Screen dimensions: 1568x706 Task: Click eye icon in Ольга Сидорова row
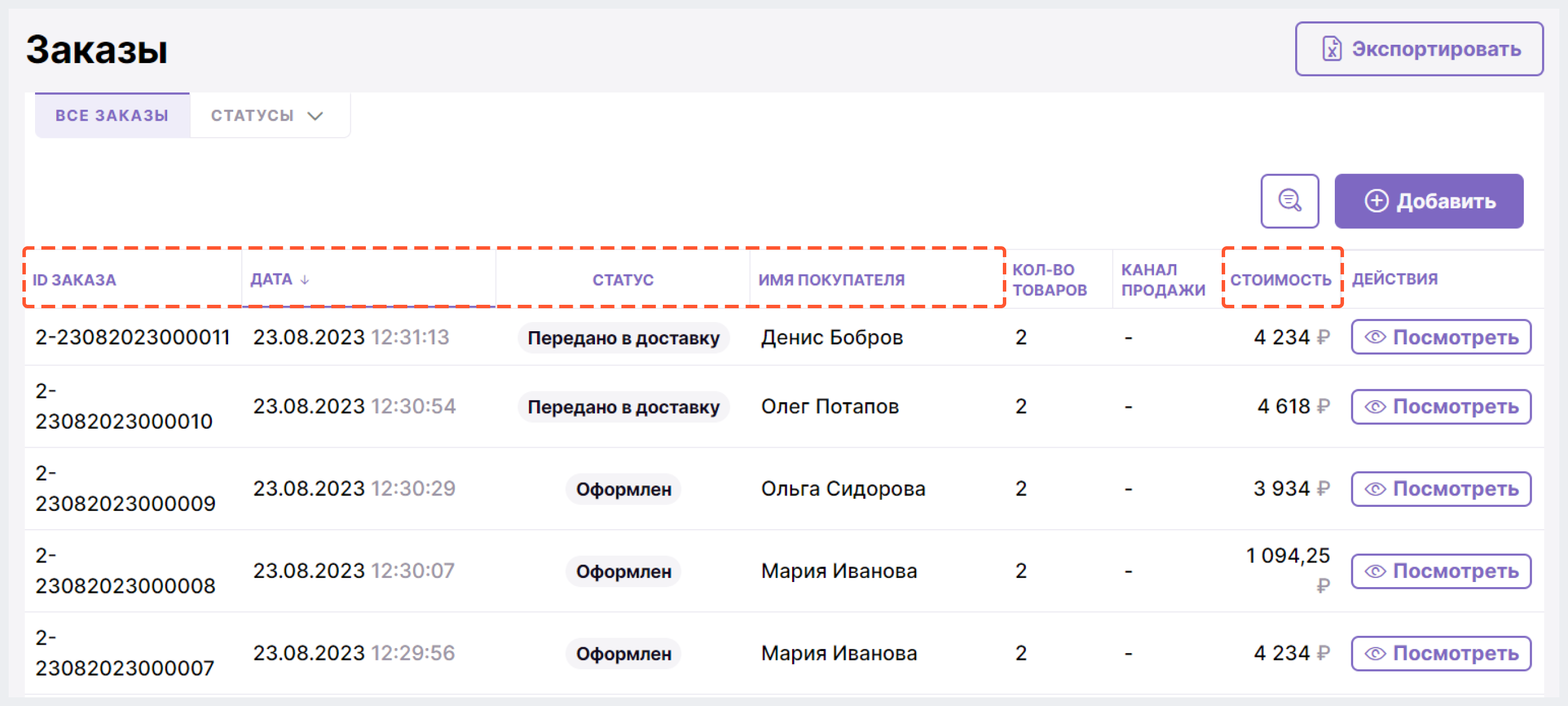point(1375,488)
